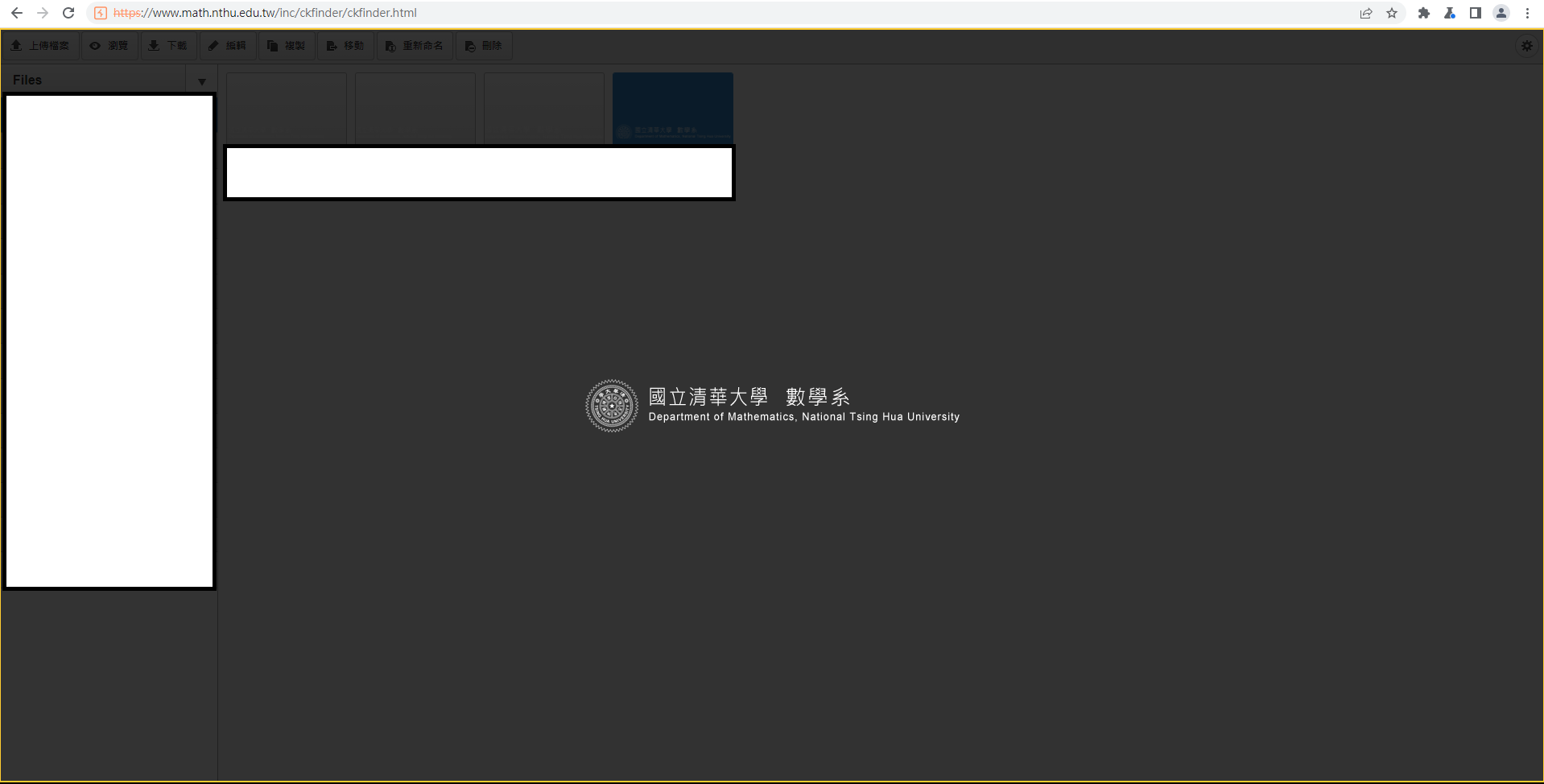Toggle browser side panel icon
The width and height of the screenshot is (1544, 784).
coord(1476,13)
